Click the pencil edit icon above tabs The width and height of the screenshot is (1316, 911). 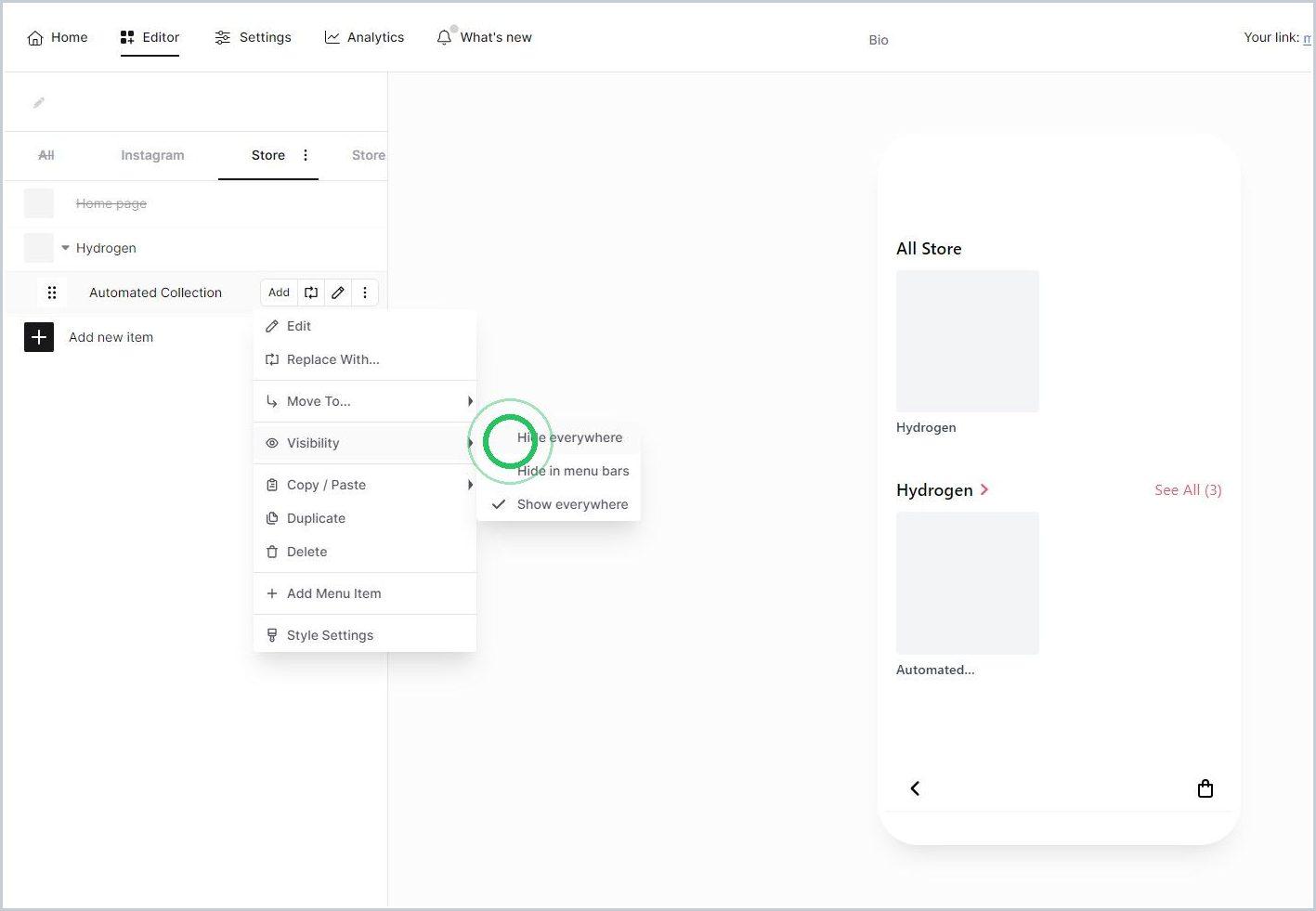(x=39, y=103)
